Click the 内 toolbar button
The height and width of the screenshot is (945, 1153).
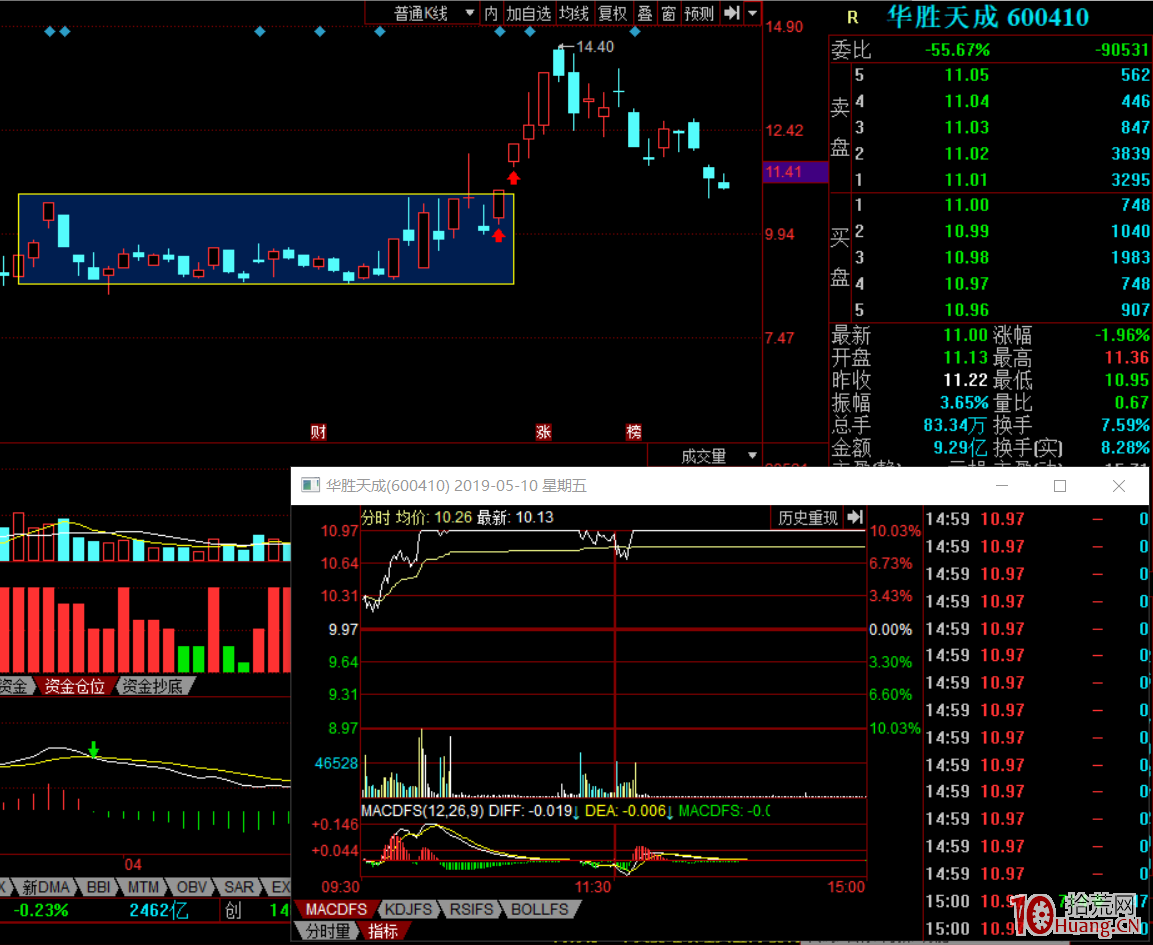[491, 13]
